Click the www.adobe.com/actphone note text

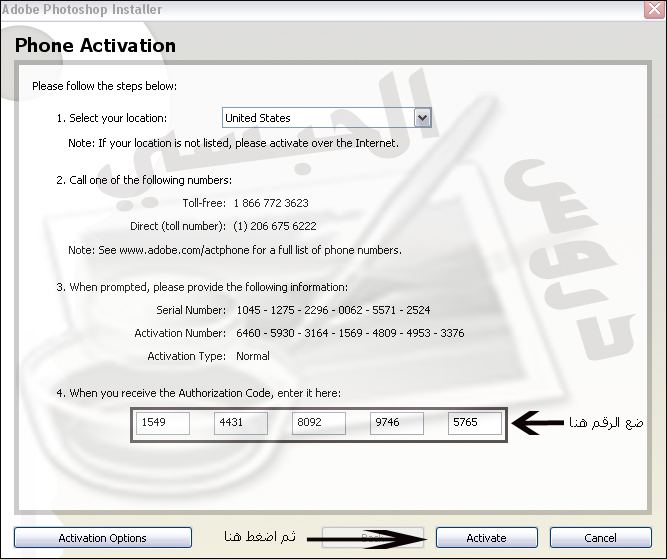pos(235,250)
